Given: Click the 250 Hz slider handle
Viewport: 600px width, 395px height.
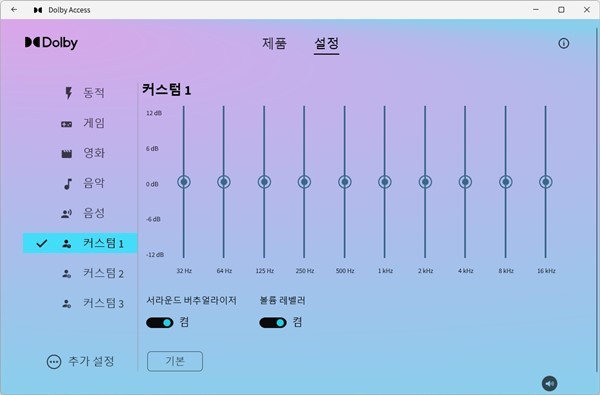Looking at the screenshot, I should [304, 182].
